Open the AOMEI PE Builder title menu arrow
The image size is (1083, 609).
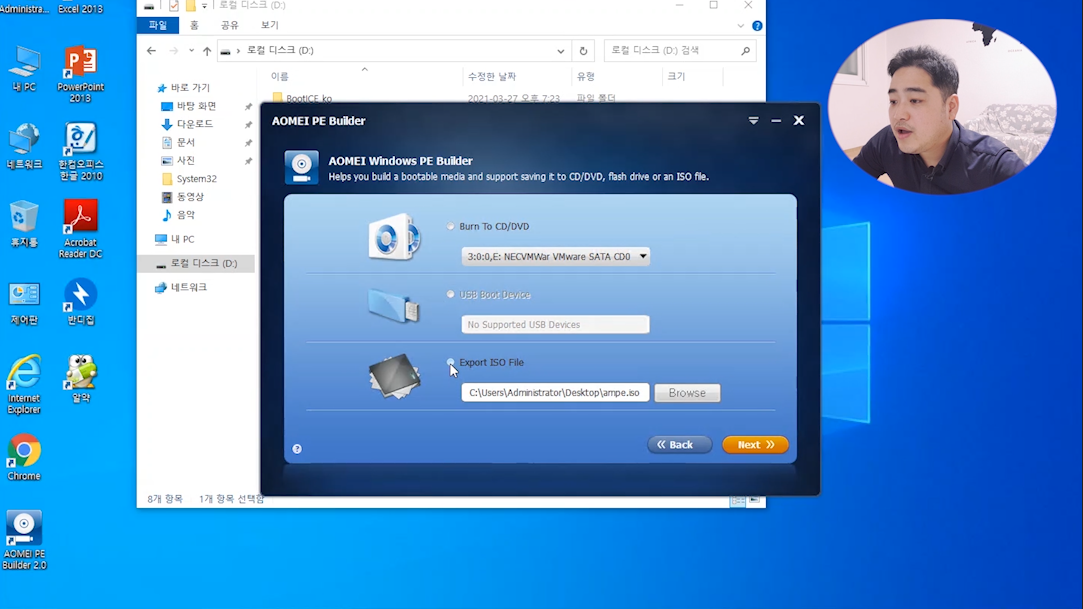754,121
